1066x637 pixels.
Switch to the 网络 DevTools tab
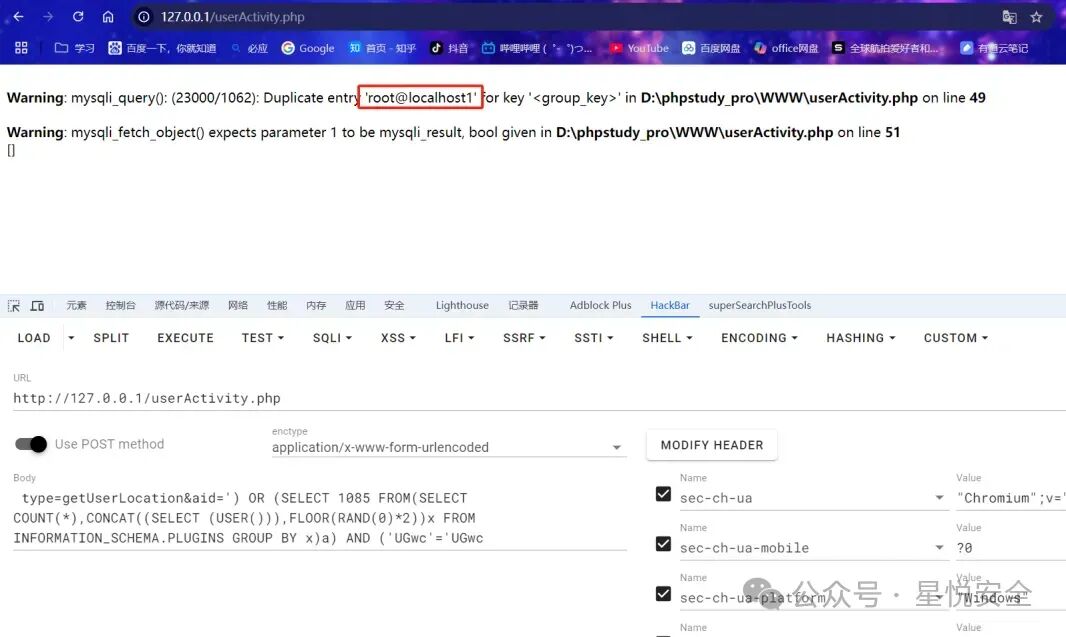point(238,305)
